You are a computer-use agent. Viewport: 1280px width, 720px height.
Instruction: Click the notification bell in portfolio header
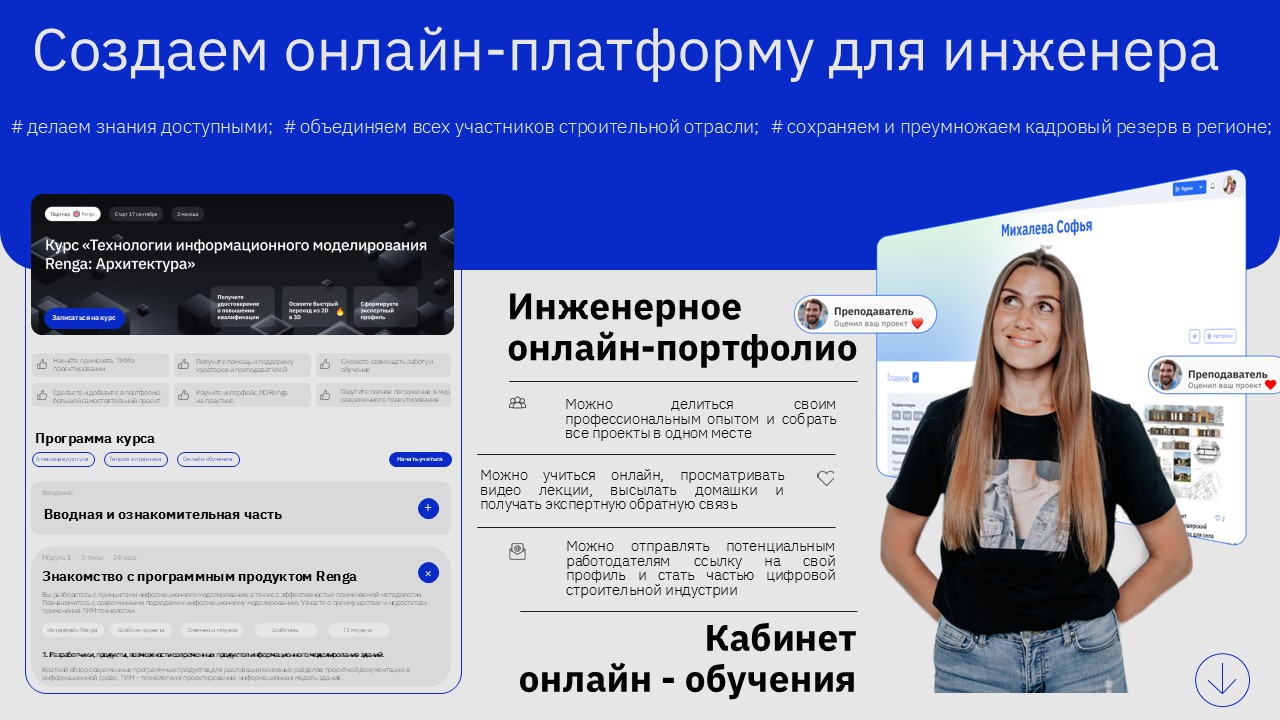click(x=1212, y=186)
